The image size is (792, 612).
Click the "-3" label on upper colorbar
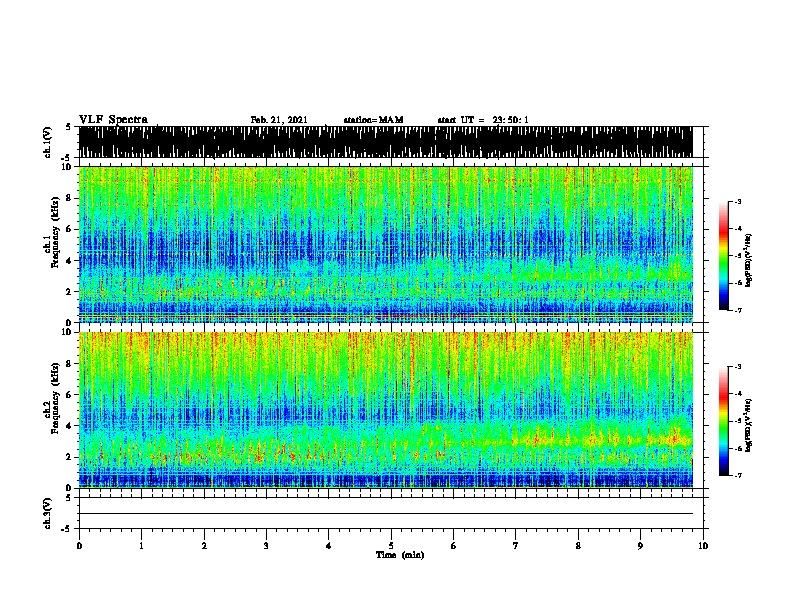click(737, 202)
